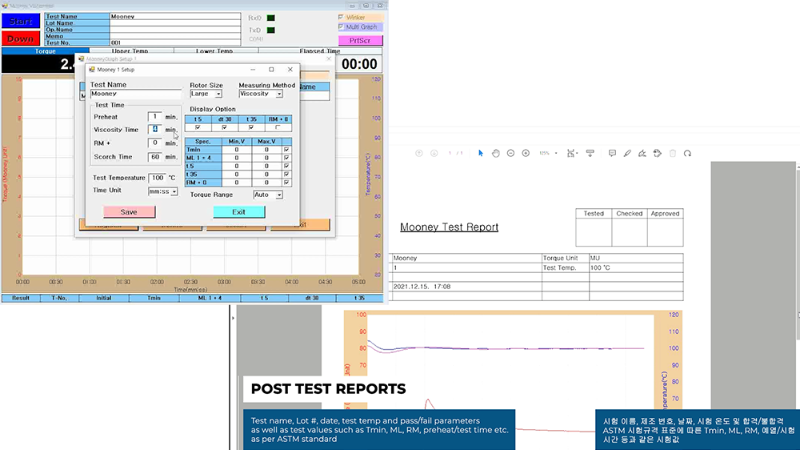Click the Memo field in main window
This screenshot has width=800, height=450.
[x=175, y=36]
